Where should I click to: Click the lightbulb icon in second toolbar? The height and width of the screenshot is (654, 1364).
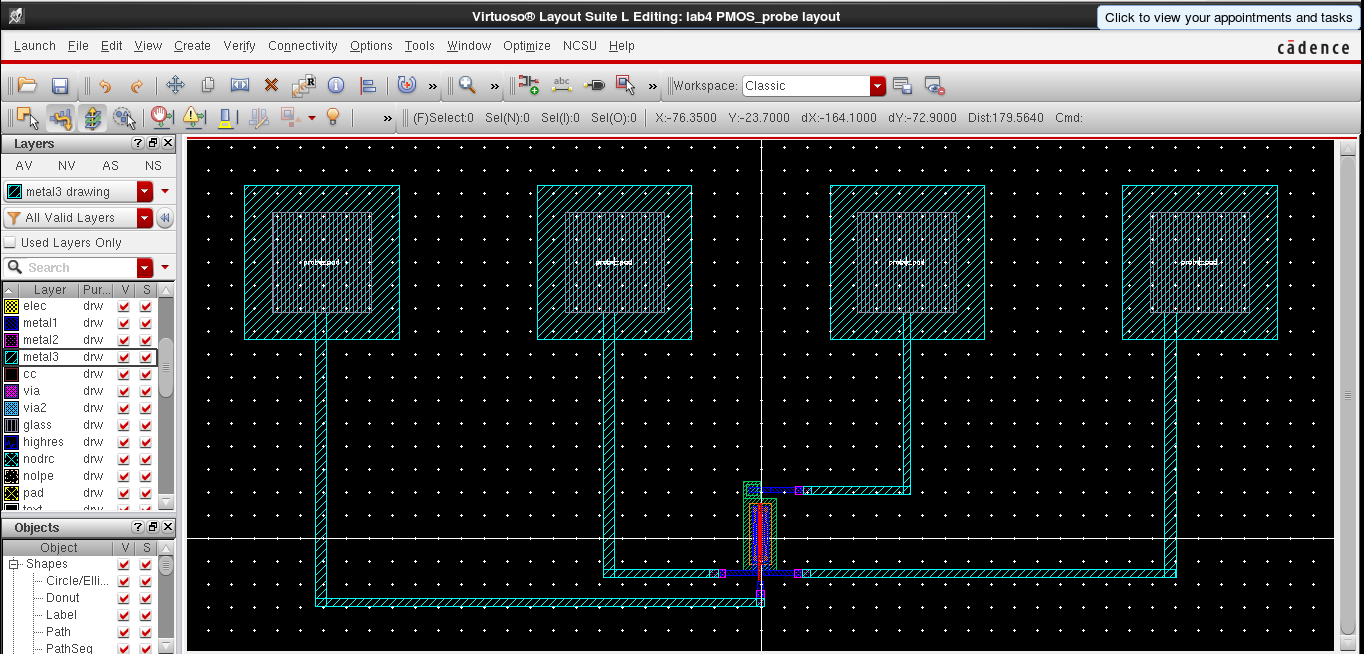coord(334,118)
